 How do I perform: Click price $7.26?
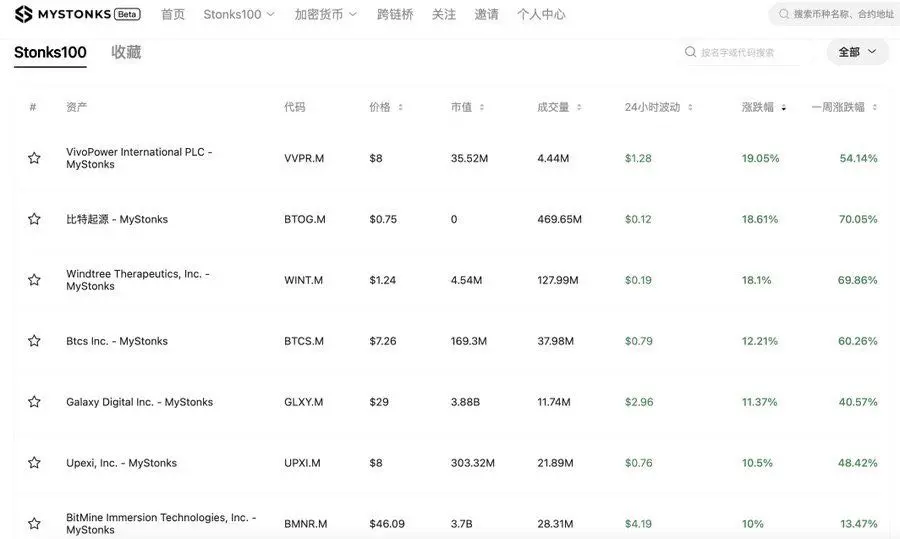point(383,341)
